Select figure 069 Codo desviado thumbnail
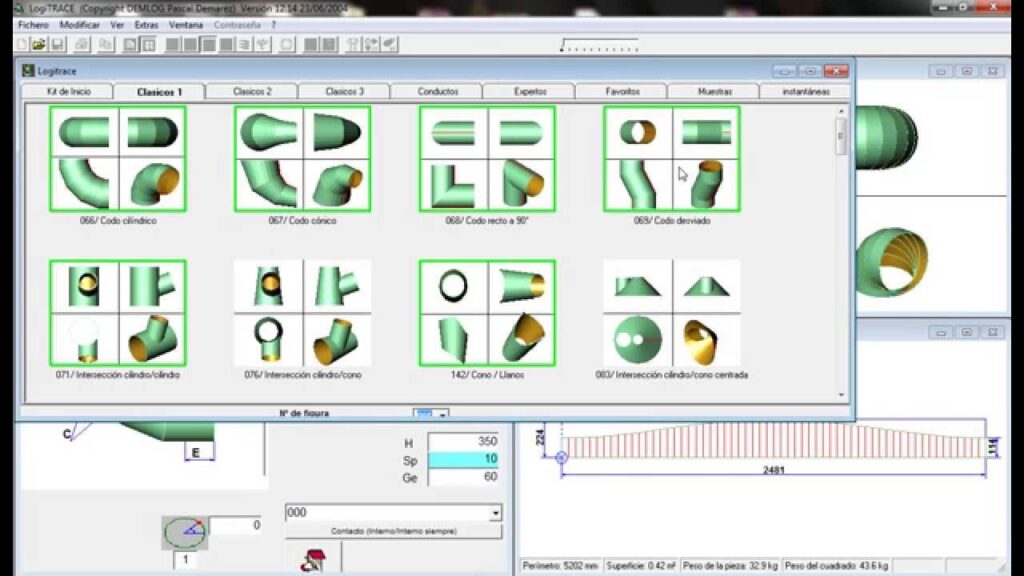The height and width of the screenshot is (576, 1024). [672, 159]
